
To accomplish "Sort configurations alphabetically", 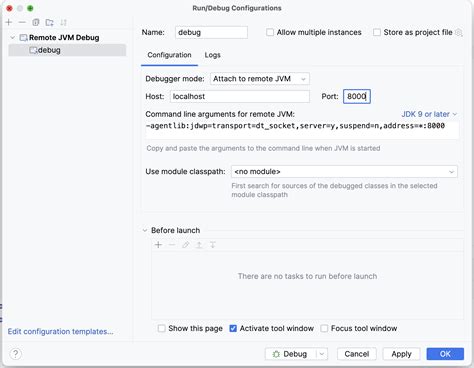I will [x=63, y=22].
